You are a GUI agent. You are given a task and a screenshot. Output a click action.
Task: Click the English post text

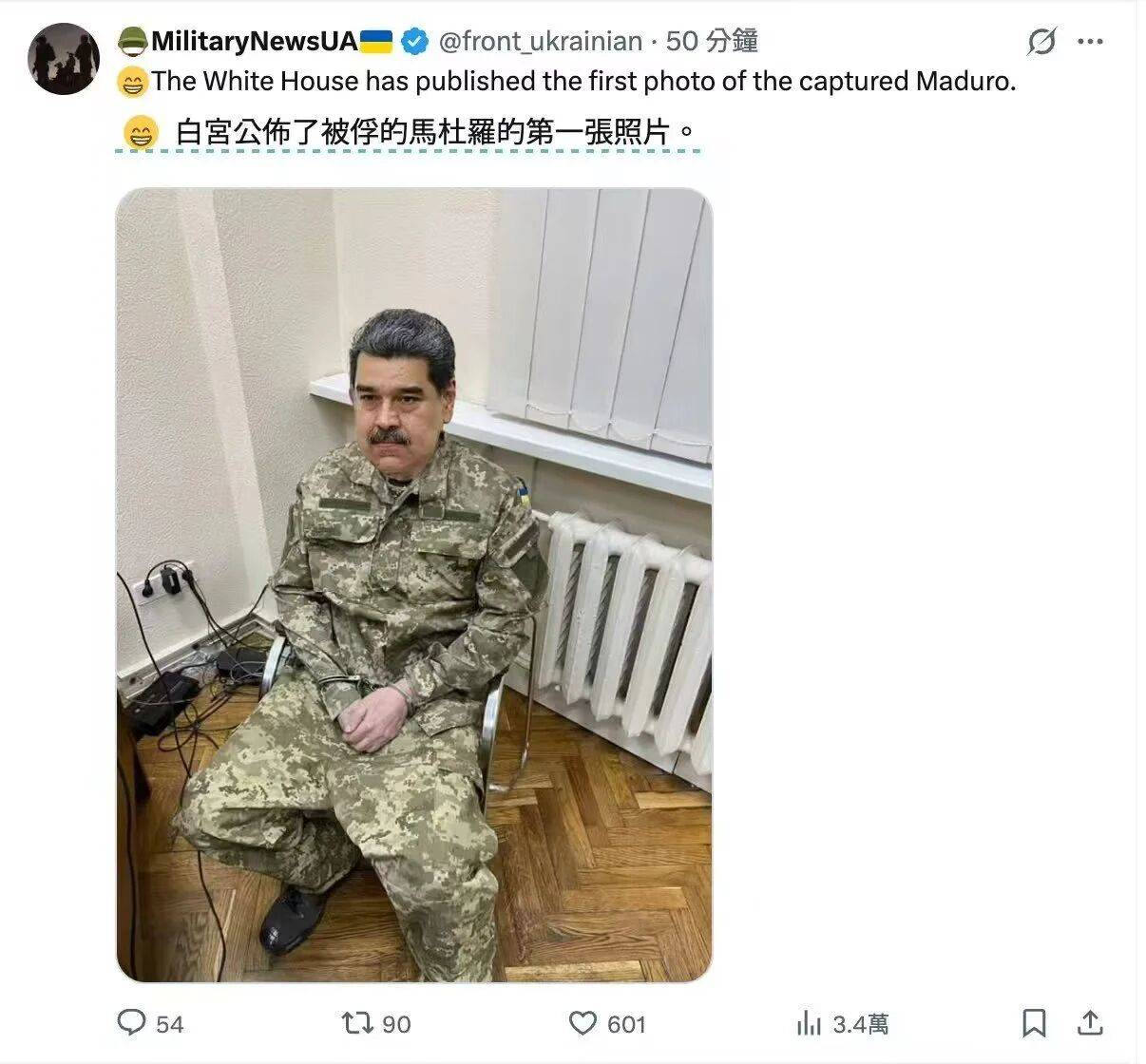(x=583, y=82)
